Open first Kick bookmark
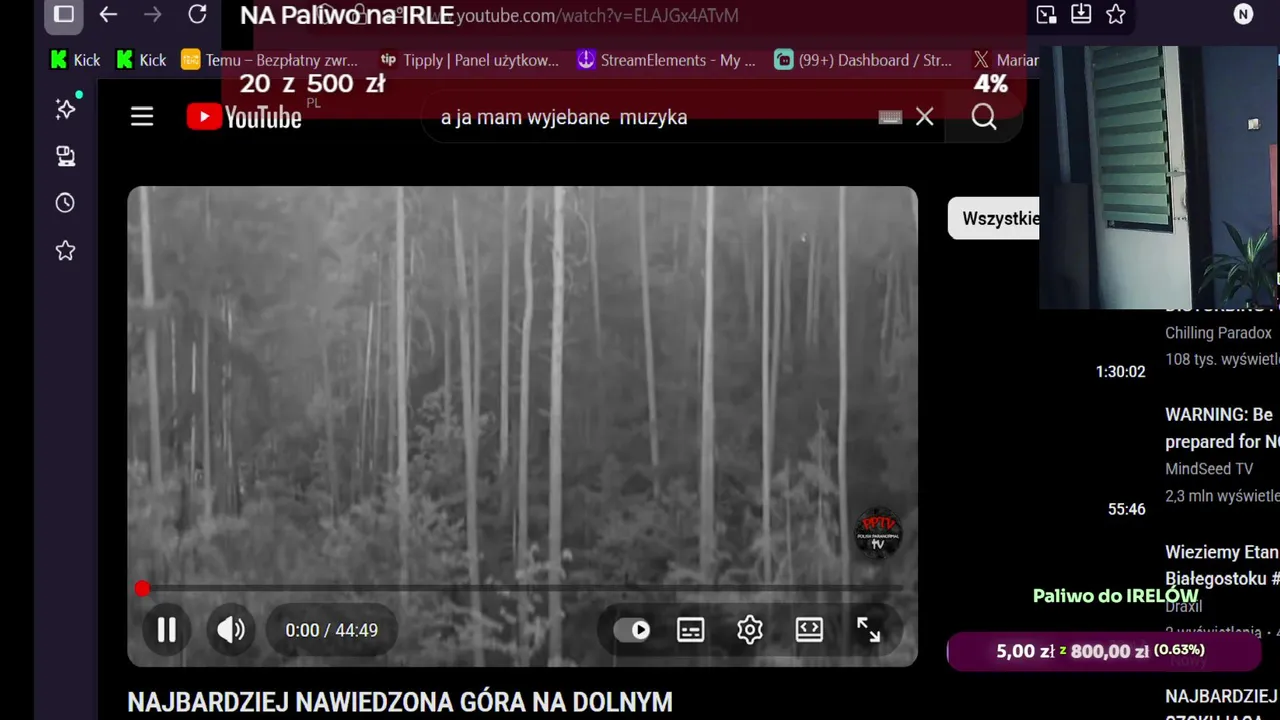 click(75, 60)
